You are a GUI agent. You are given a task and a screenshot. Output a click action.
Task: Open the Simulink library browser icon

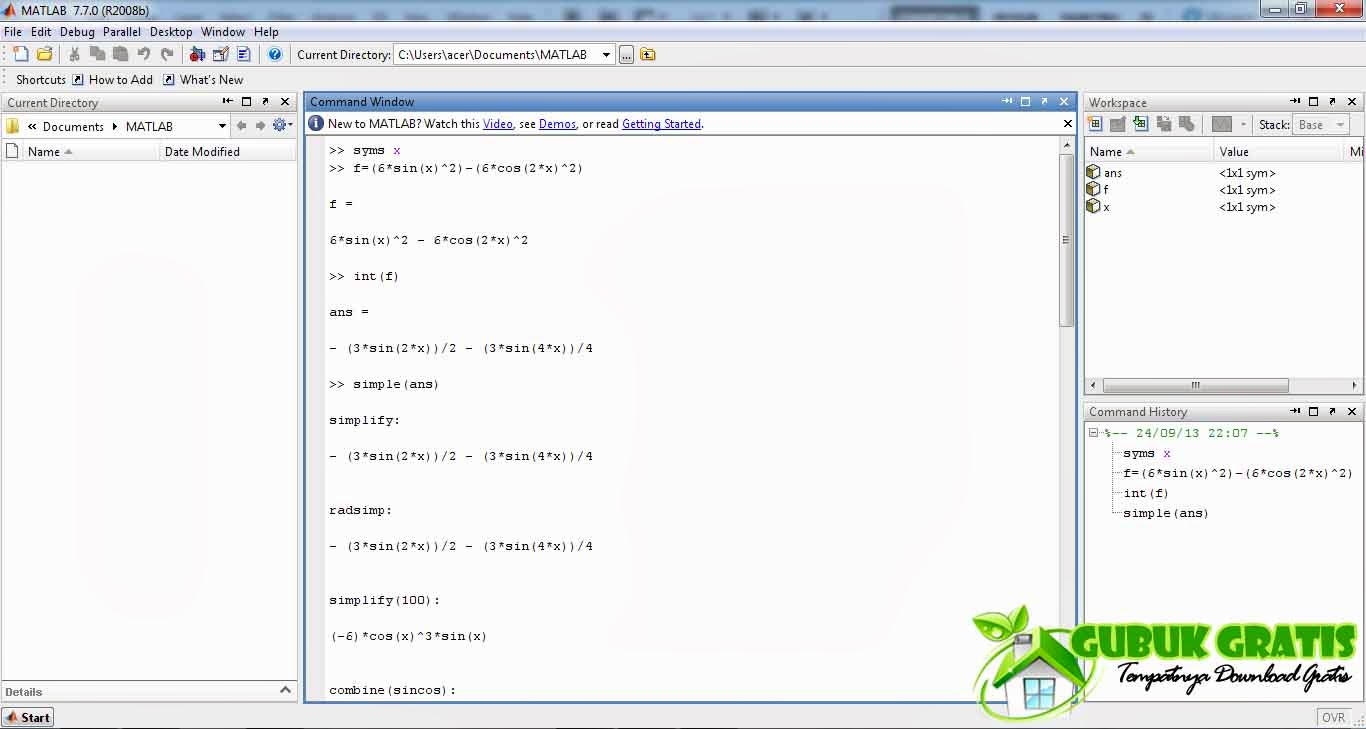pyautogui.click(x=197, y=54)
